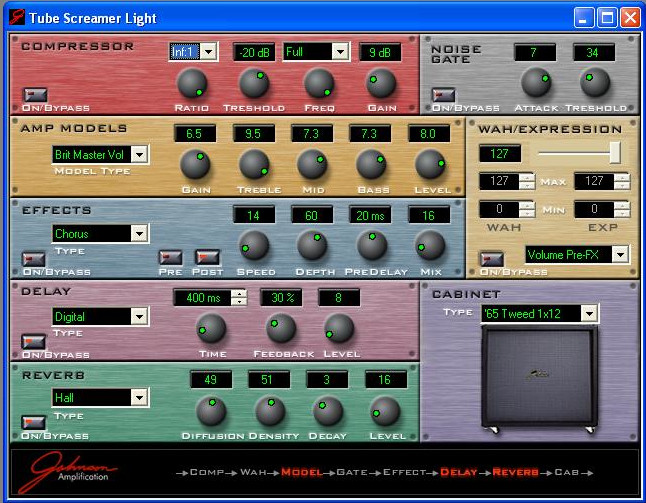Select the Comp stage in signal chain
The width and height of the screenshot is (646, 503).
point(207,472)
